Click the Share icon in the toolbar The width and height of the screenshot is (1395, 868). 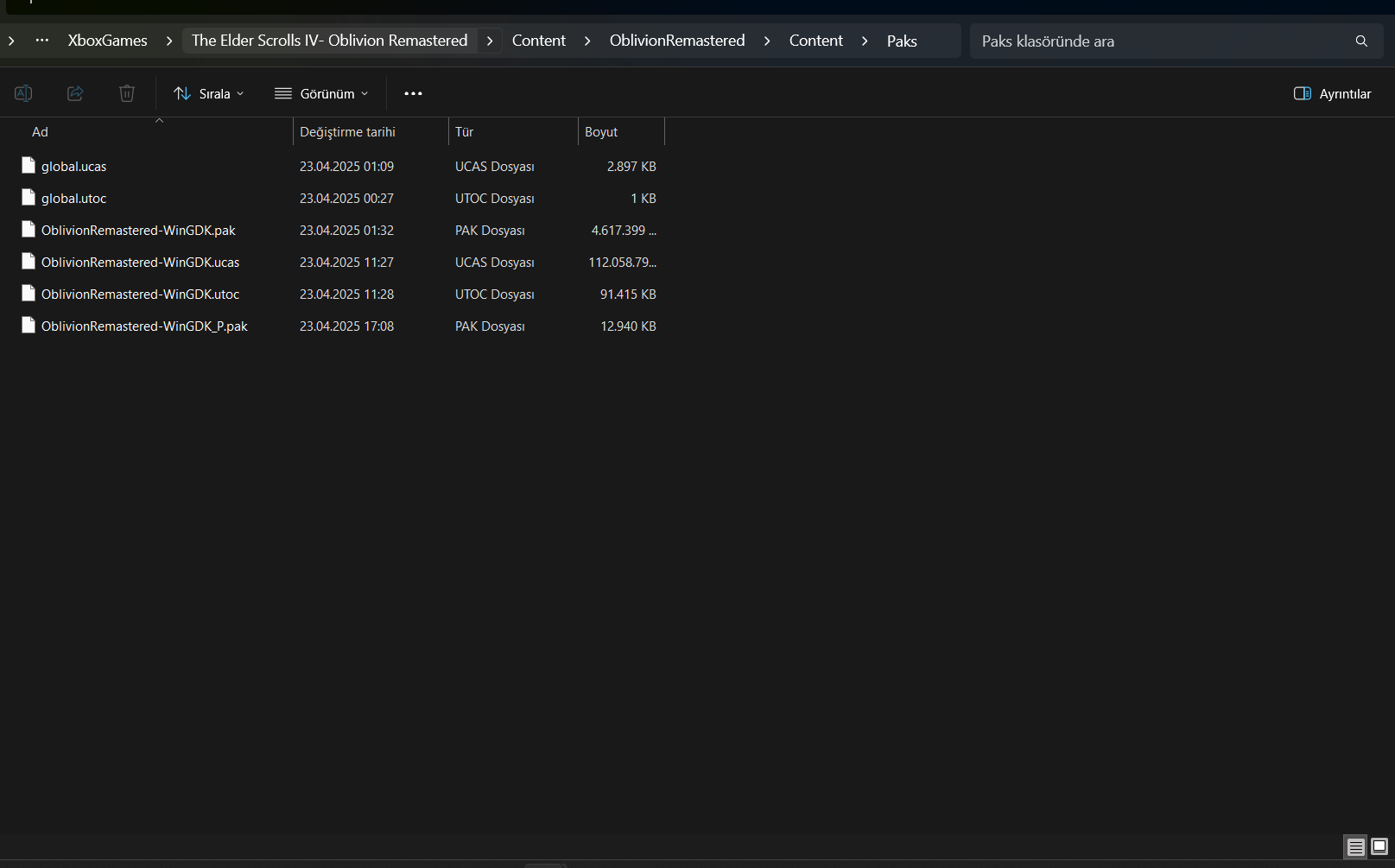(x=75, y=93)
